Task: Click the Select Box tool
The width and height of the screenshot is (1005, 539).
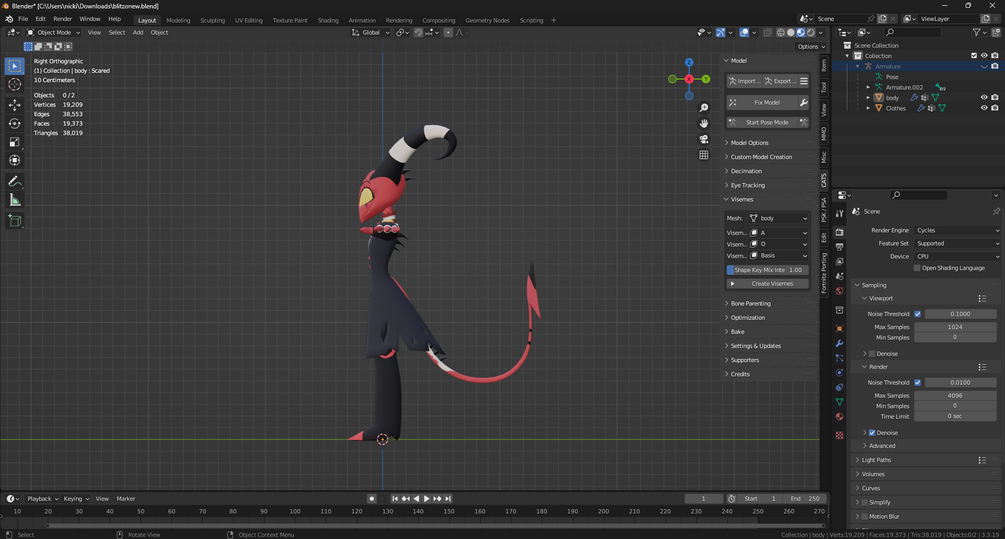Action: 14,65
